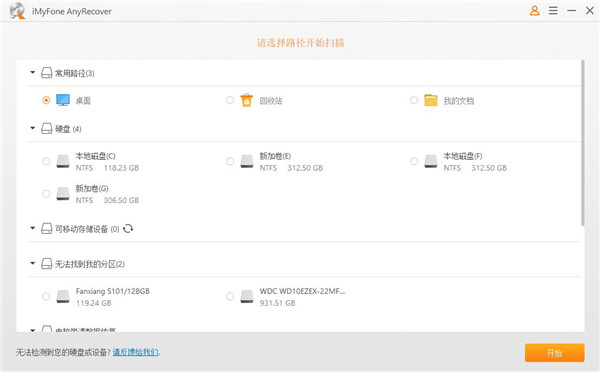Screen dimensions: 600x372
Task: Click the iMyFone AnyRecover logo icon
Action: [x=17, y=11]
